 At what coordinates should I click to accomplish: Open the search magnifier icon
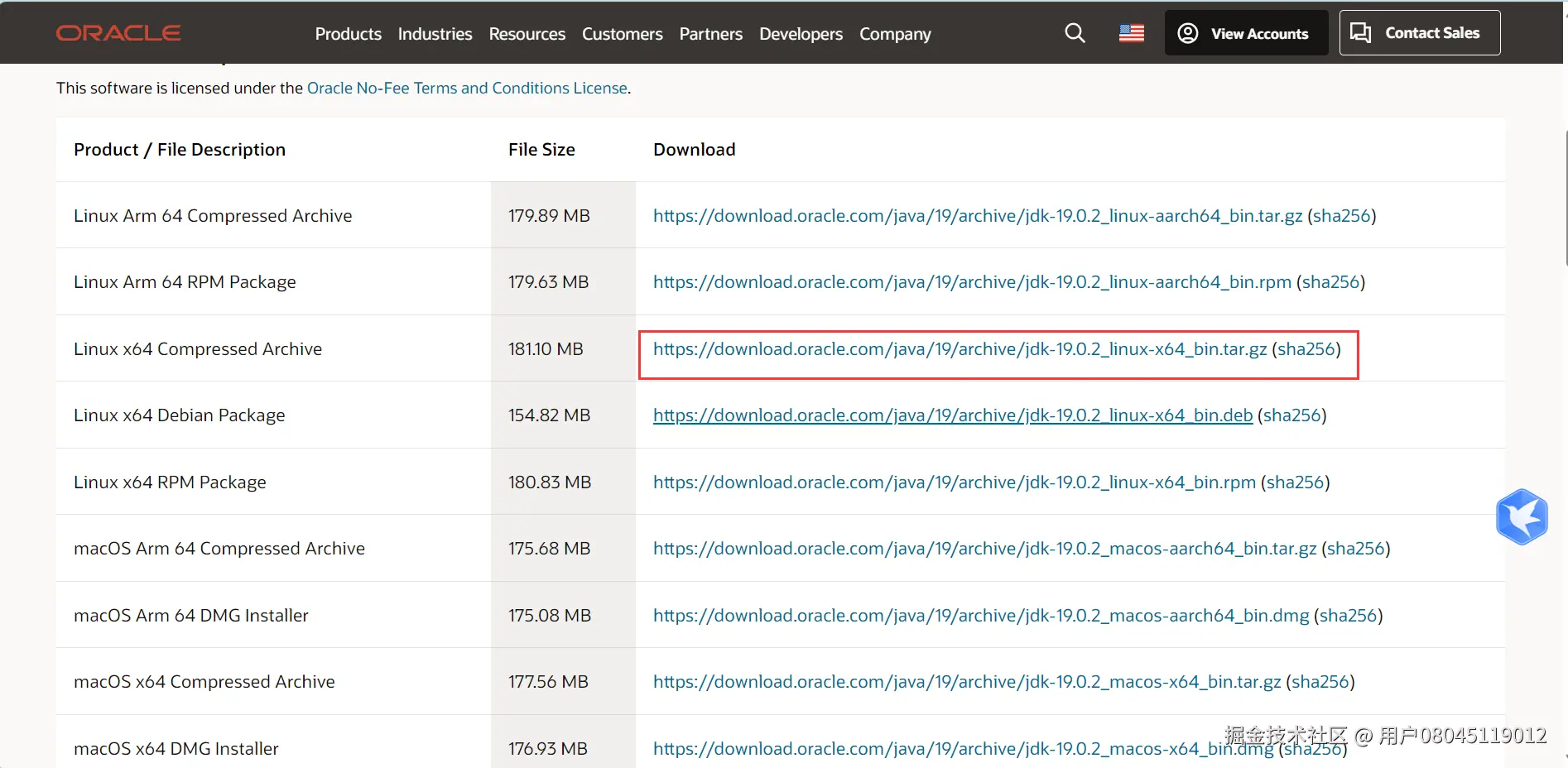coord(1075,33)
